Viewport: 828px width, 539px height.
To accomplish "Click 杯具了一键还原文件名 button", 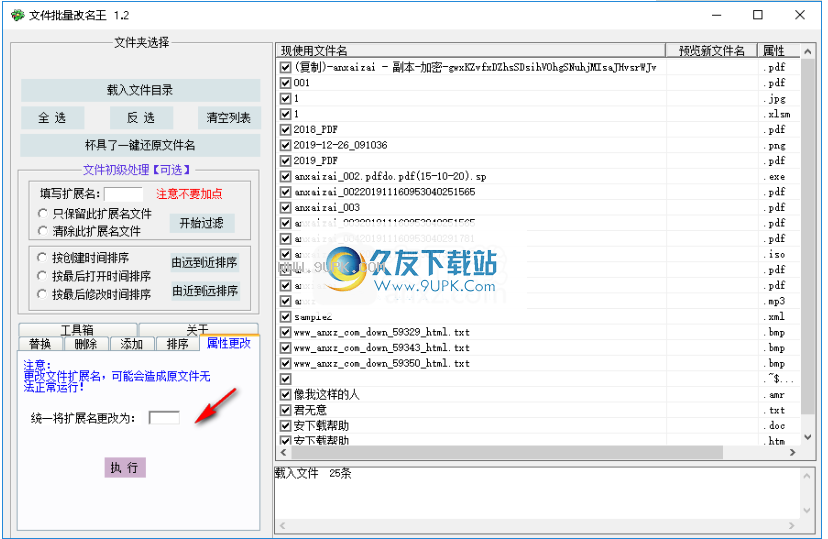I will point(140,145).
